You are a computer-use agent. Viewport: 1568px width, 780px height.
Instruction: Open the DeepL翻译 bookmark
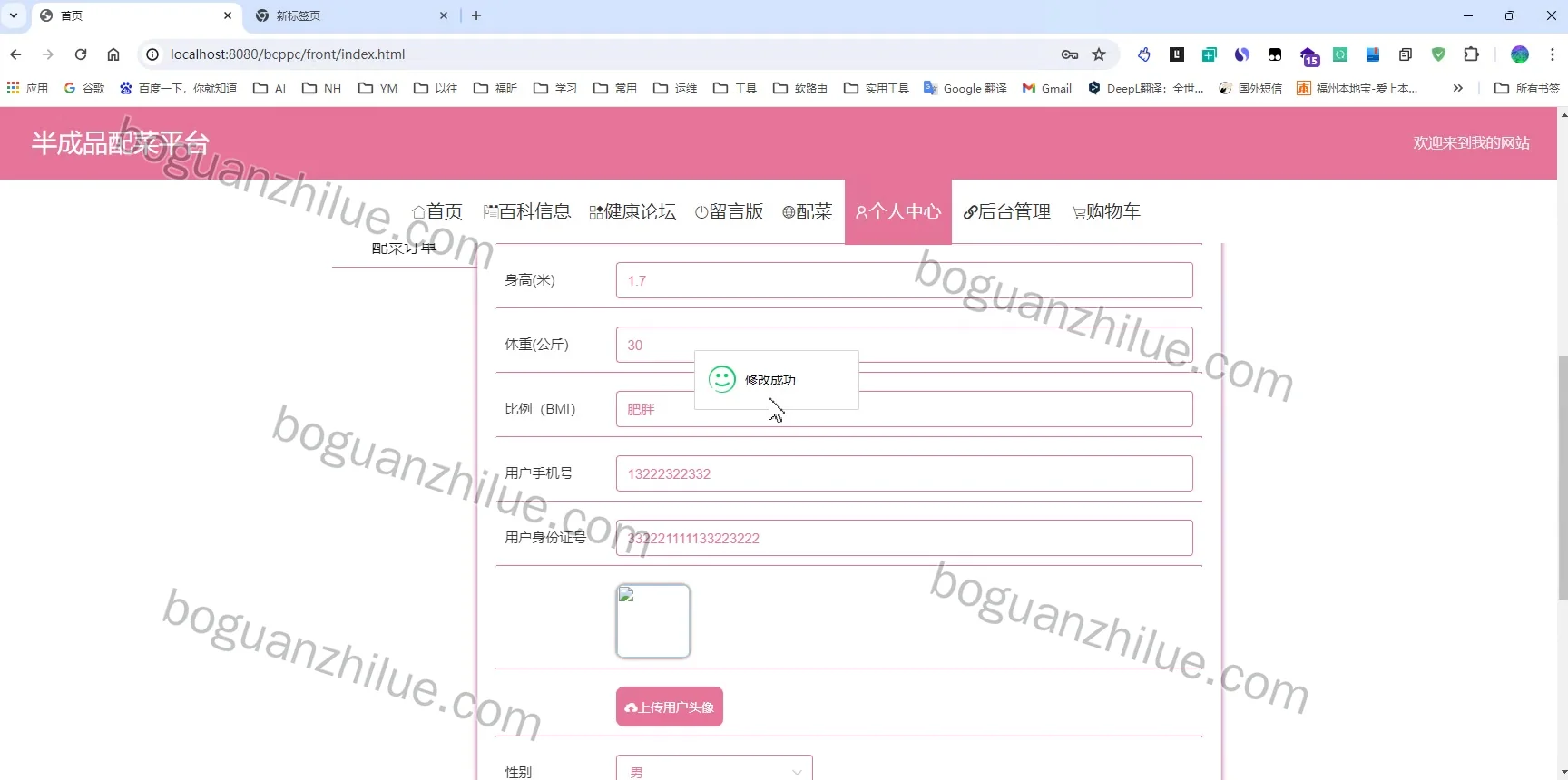coord(1145,88)
